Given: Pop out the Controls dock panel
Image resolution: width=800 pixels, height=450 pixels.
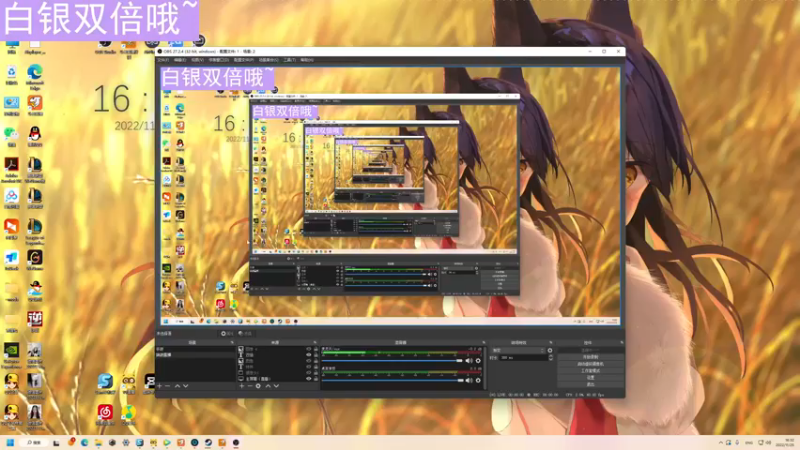Looking at the screenshot, I should (x=621, y=342).
